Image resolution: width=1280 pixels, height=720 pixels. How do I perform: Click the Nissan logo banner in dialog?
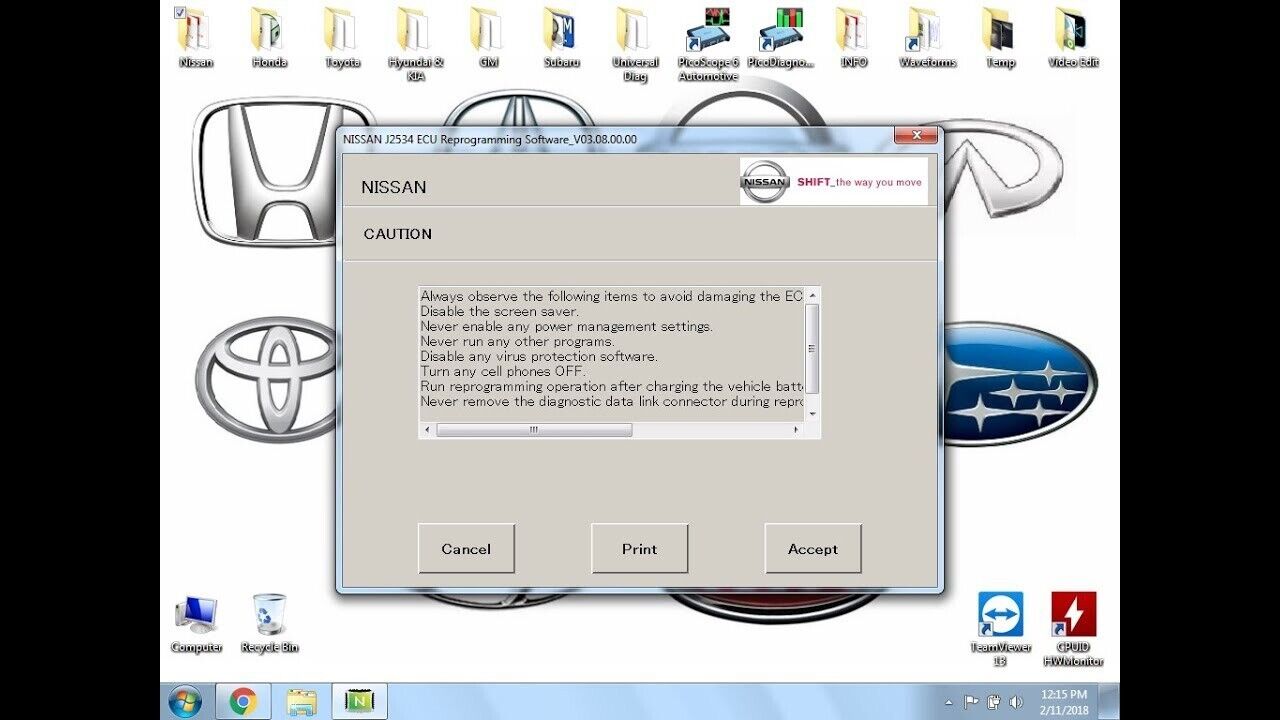(x=834, y=181)
